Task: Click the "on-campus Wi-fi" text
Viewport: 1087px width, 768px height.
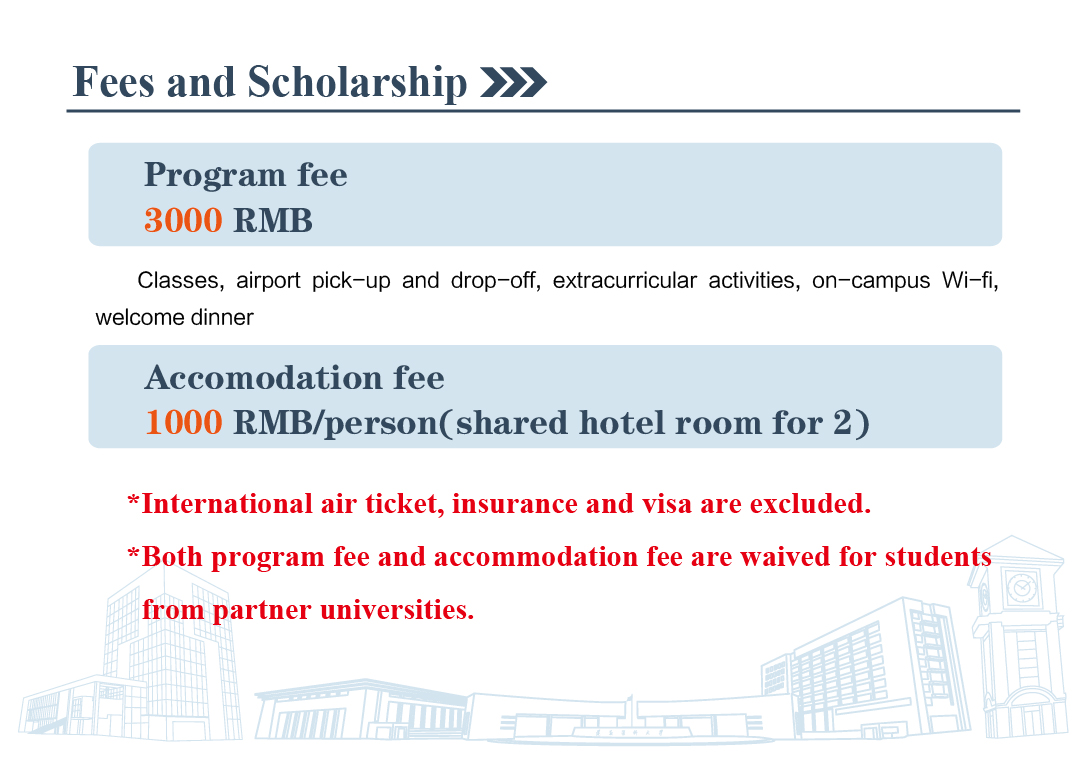Action: (905, 280)
